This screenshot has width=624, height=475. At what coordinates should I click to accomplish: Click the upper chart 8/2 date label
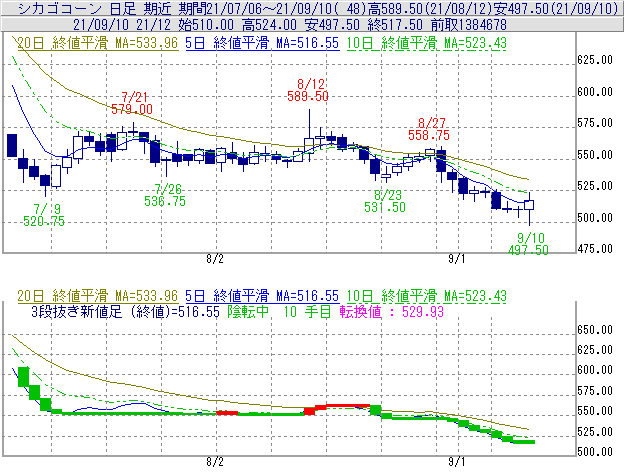click(x=215, y=259)
